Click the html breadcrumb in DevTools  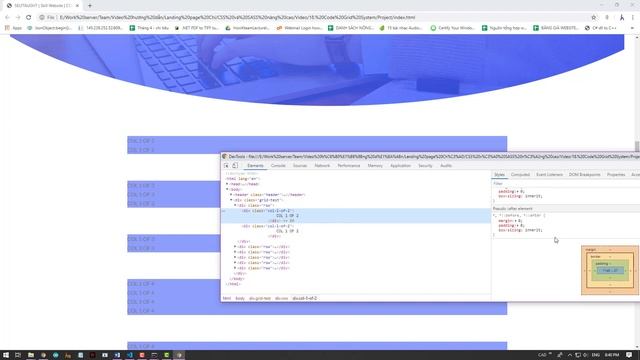[x=227, y=298]
